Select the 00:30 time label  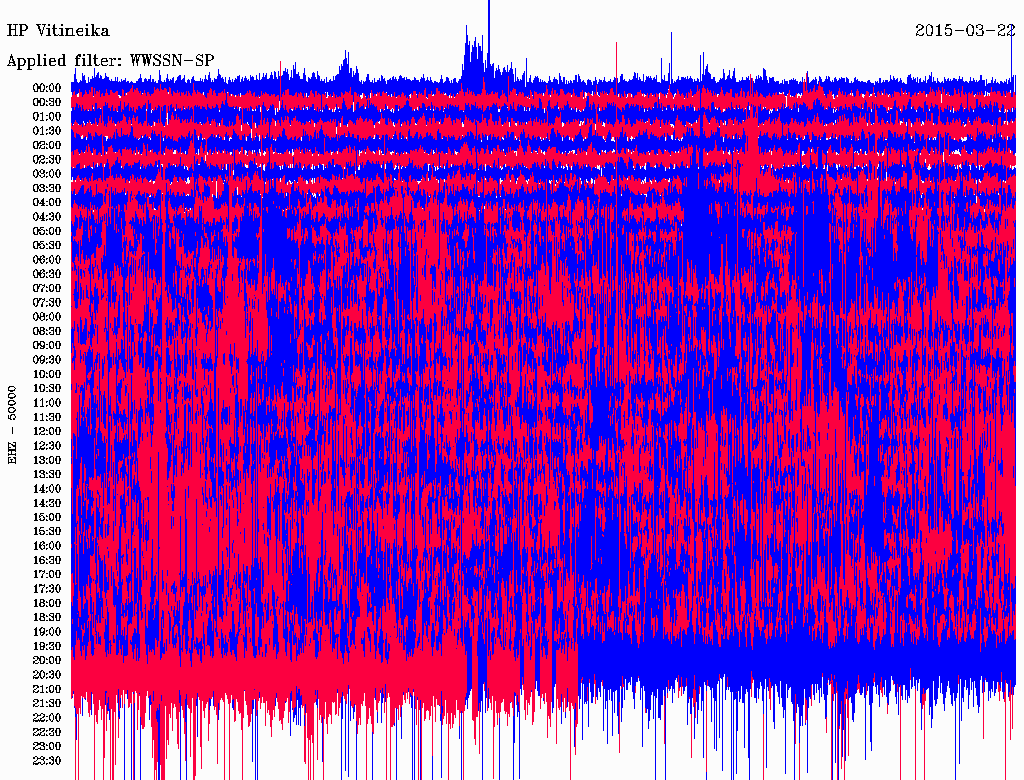(47, 102)
